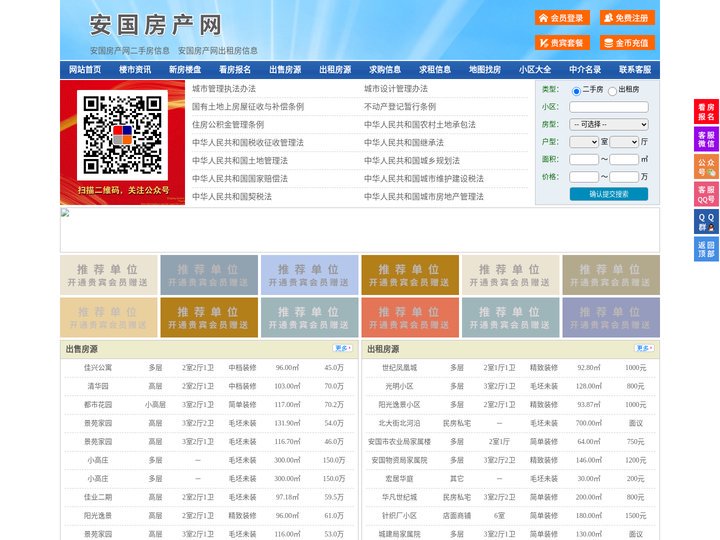
Task: Open the 不动产登记暂行条例 link
Action: coord(400,107)
